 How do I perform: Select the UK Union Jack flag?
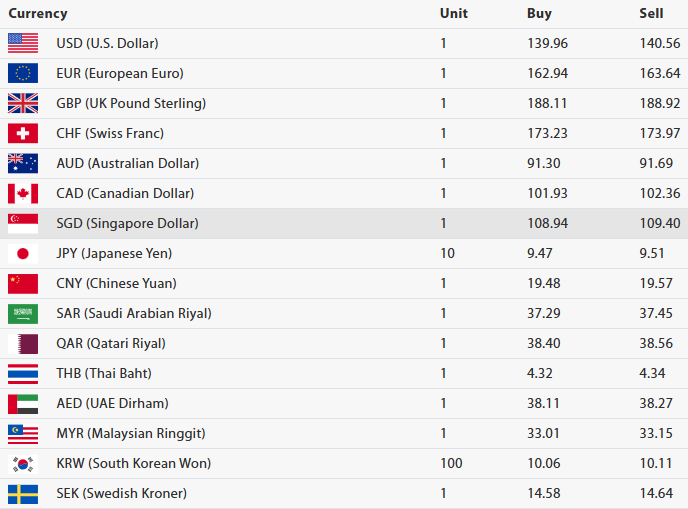[23, 103]
